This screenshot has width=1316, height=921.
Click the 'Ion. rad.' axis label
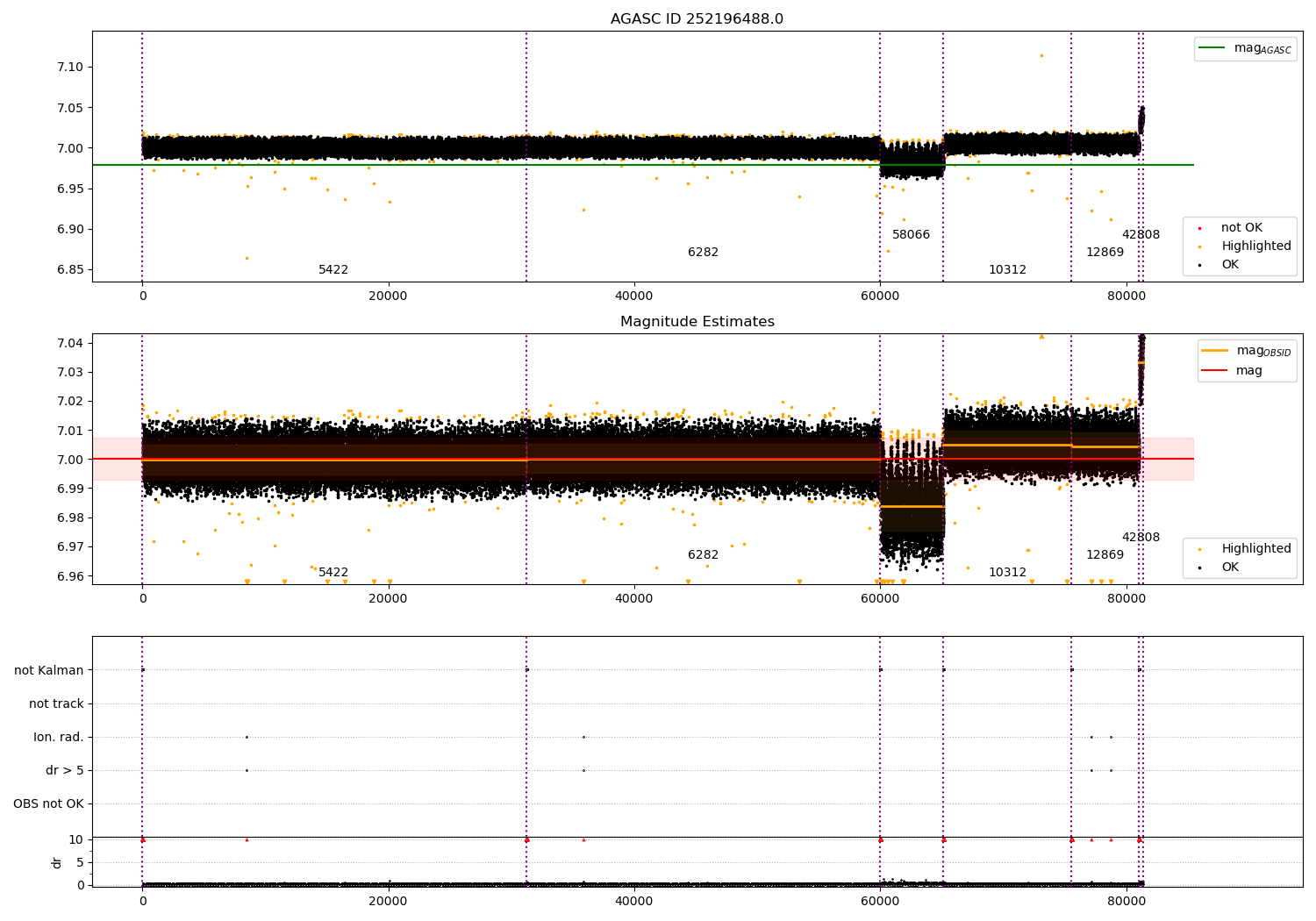click(59, 737)
